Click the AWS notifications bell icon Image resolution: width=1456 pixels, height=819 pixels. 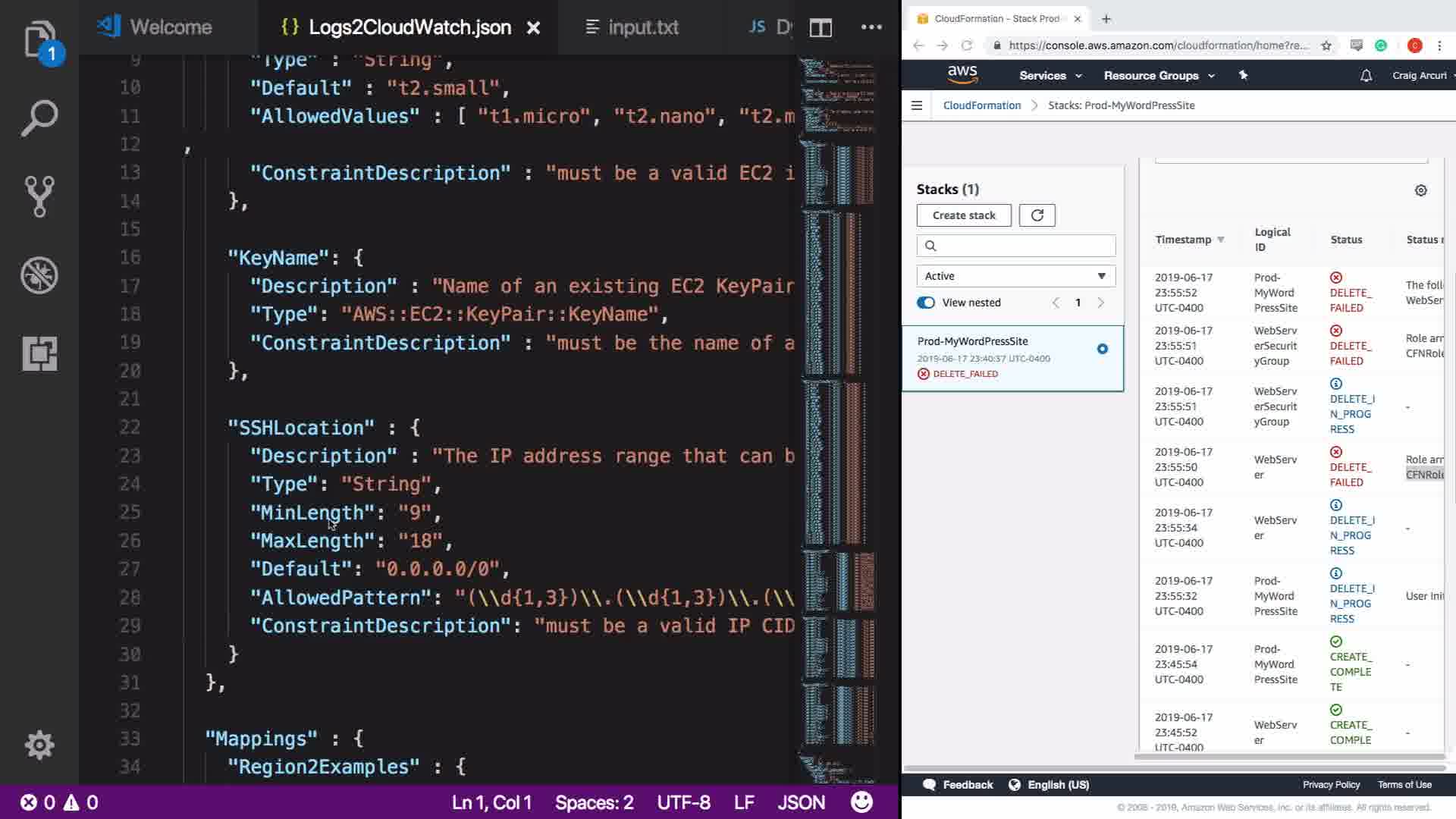1366,76
